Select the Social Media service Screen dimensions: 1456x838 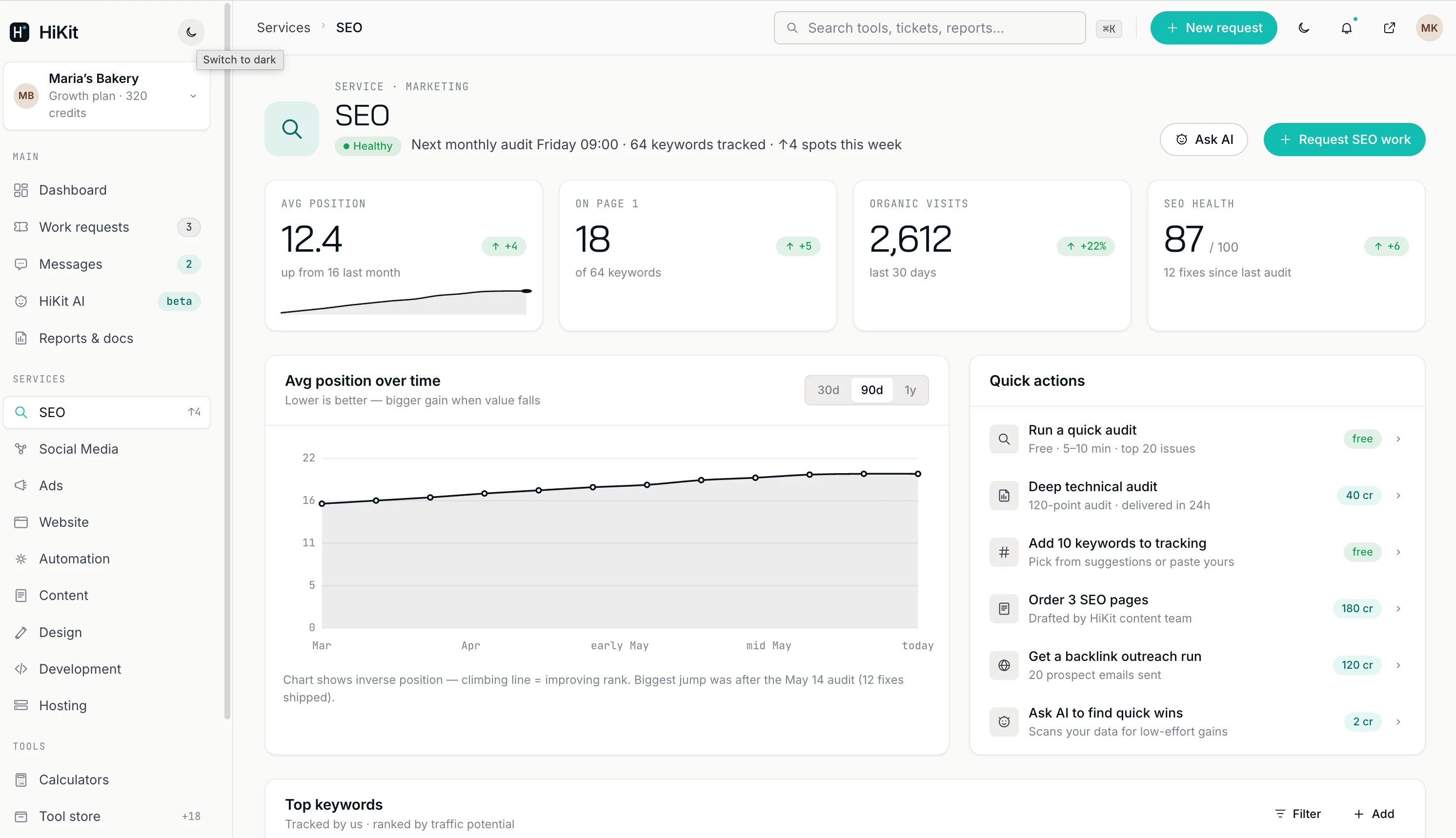click(107, 449)
